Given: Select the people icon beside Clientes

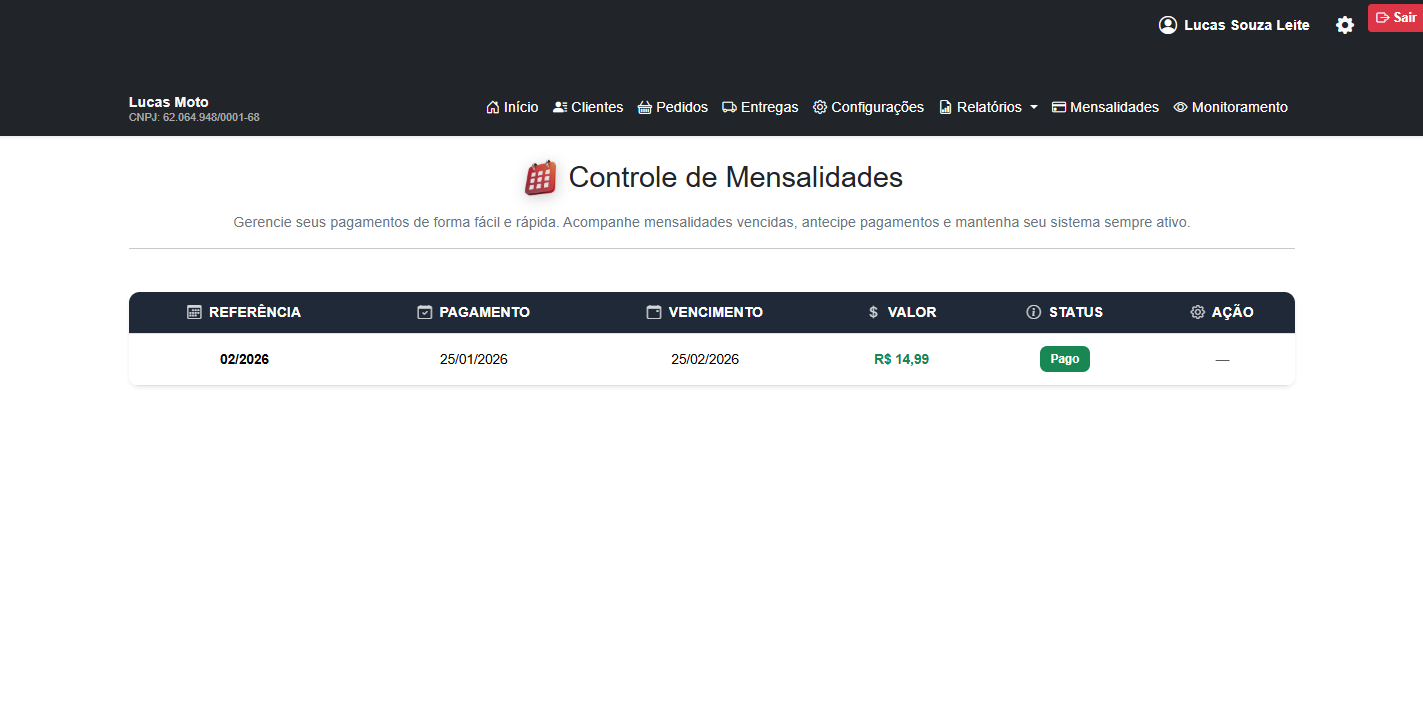Looking at the screenshot, I should click(558, 106).
